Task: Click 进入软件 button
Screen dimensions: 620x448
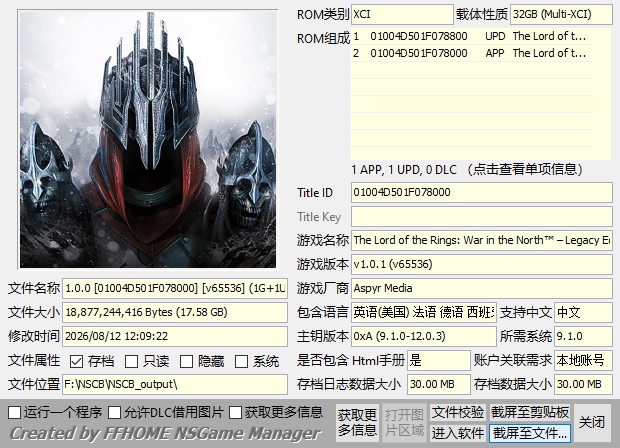Action: tap(457, 433)
